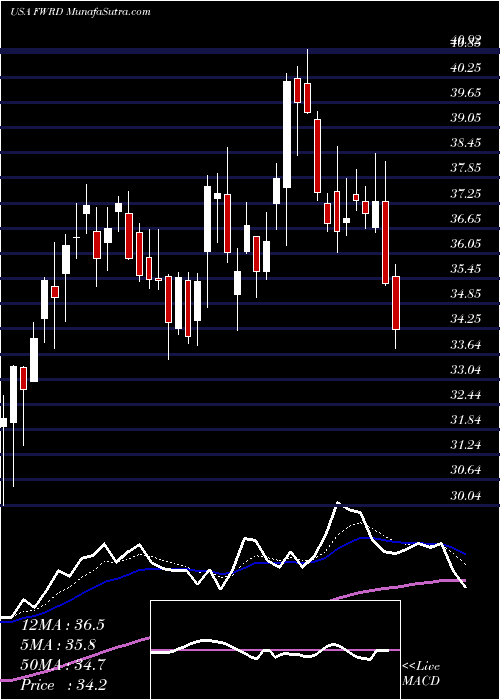Click the 12MA : 36.5 label

(62, 625)
